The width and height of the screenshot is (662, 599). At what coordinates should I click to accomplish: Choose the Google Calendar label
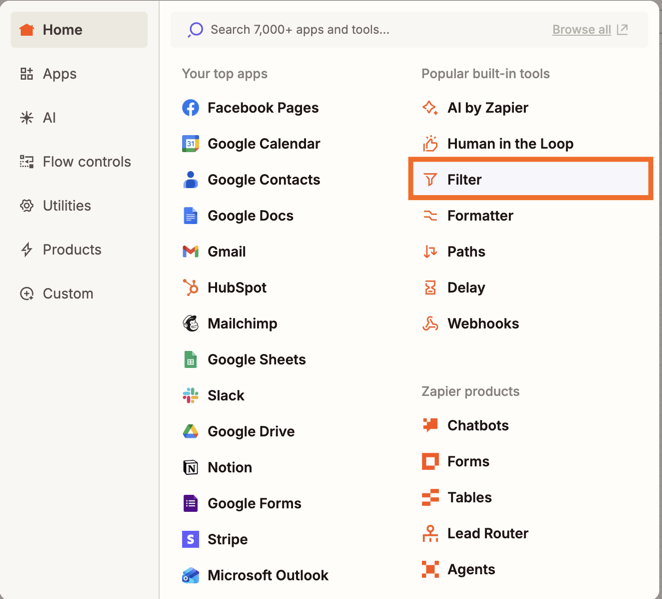tap(264, 144)
